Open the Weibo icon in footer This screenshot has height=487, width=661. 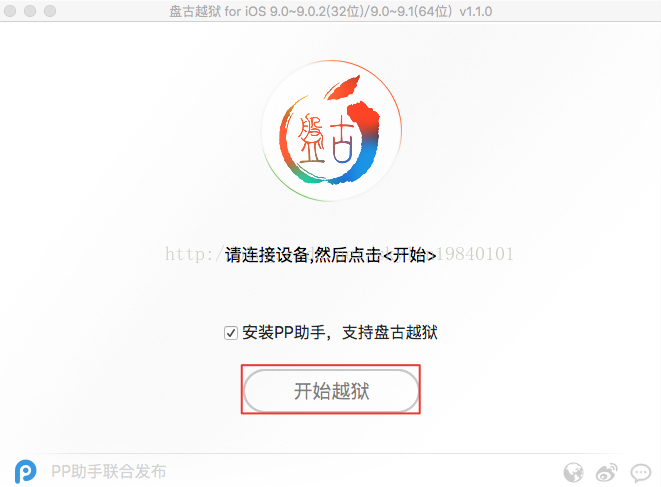point(607,472)
